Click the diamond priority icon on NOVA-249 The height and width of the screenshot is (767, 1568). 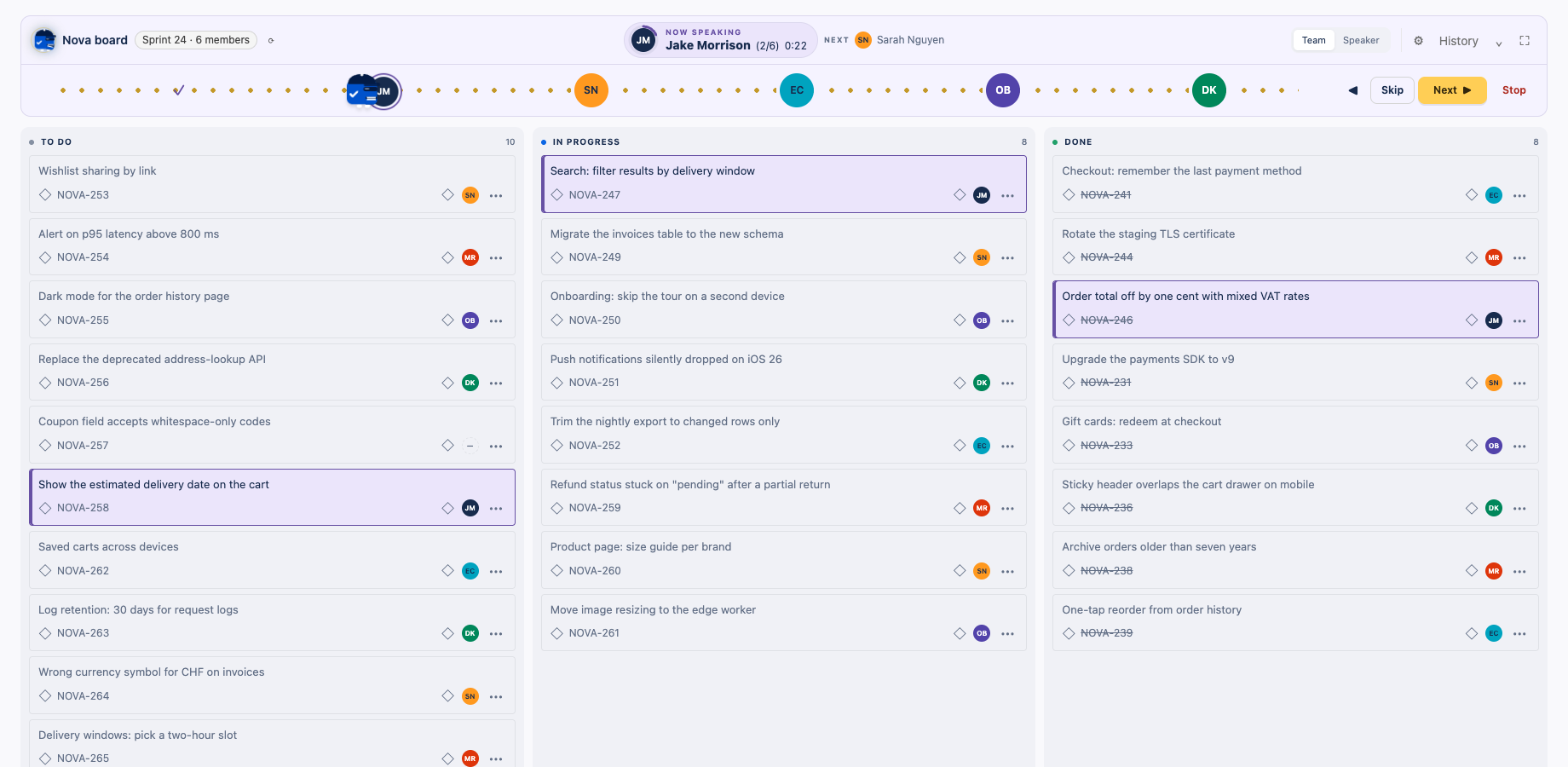[960, 257]
